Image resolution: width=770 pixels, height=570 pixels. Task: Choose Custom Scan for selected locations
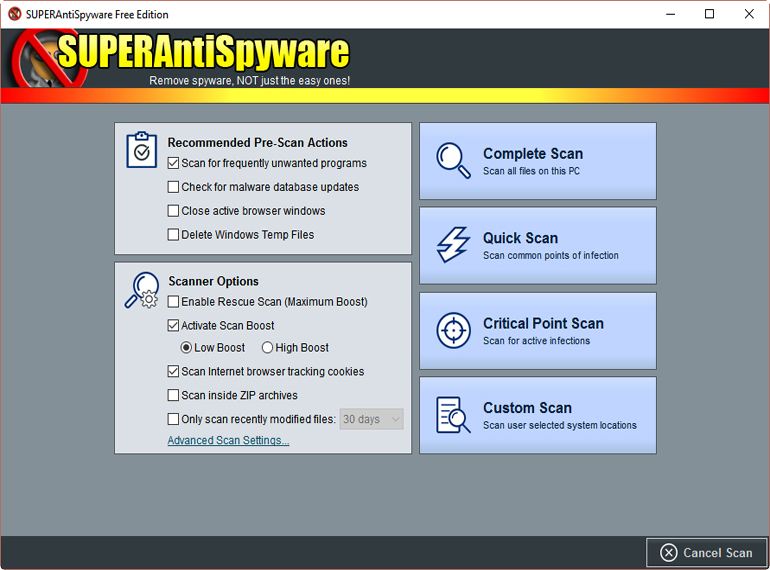point(538,415)
